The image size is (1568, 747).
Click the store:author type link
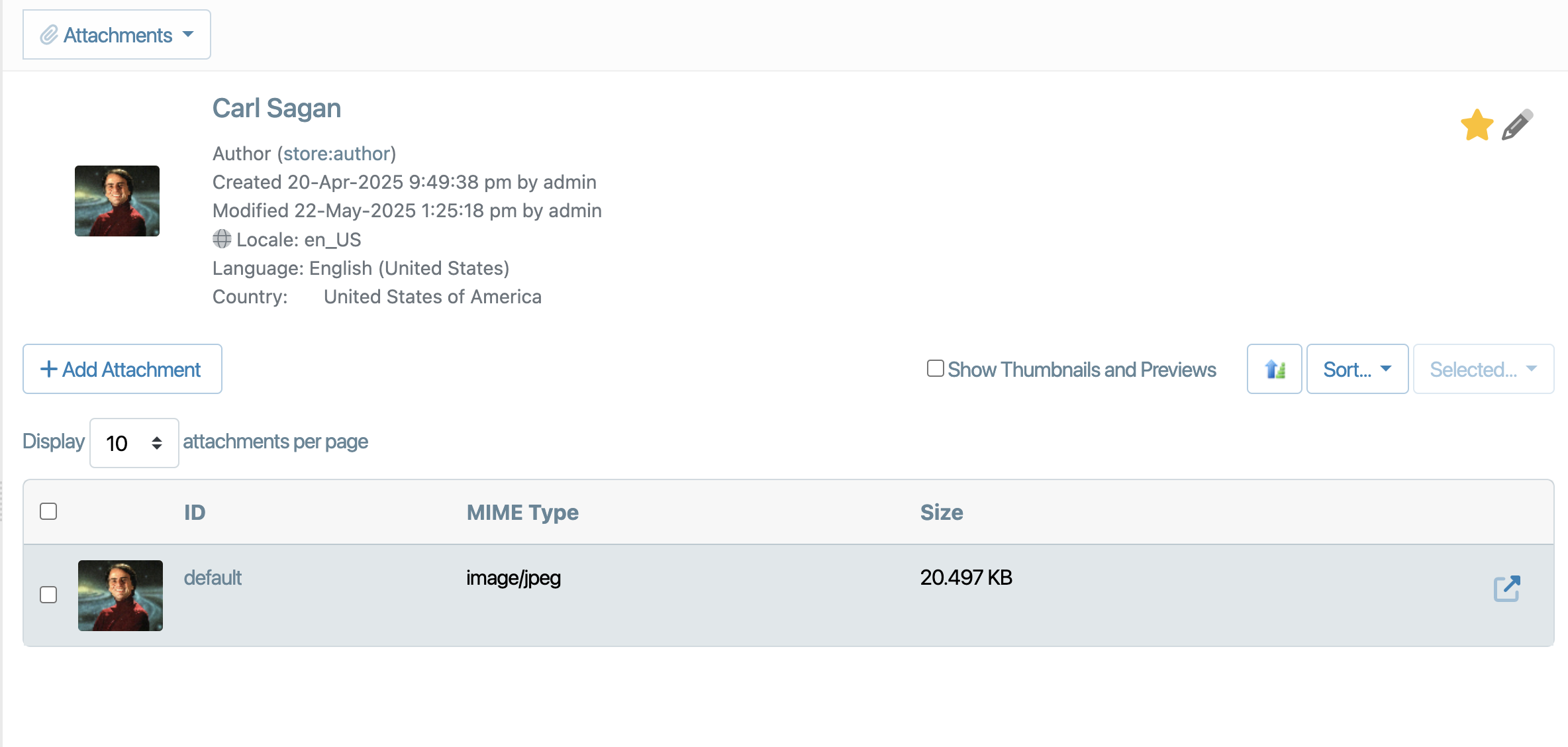tap(336, 154)
